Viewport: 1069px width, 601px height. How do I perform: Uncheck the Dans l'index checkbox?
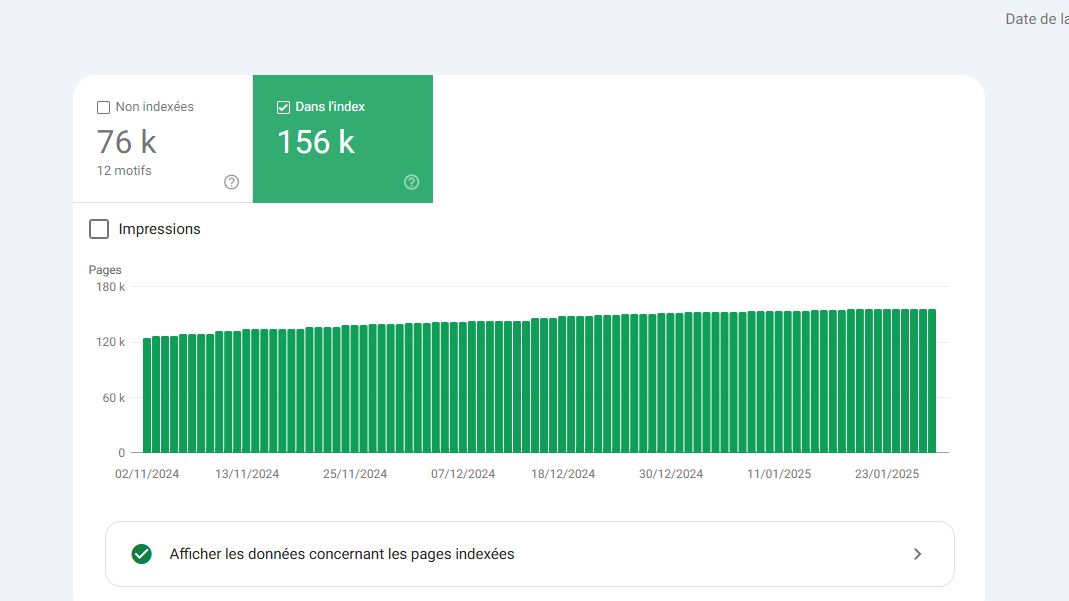(x=284, y=107)
